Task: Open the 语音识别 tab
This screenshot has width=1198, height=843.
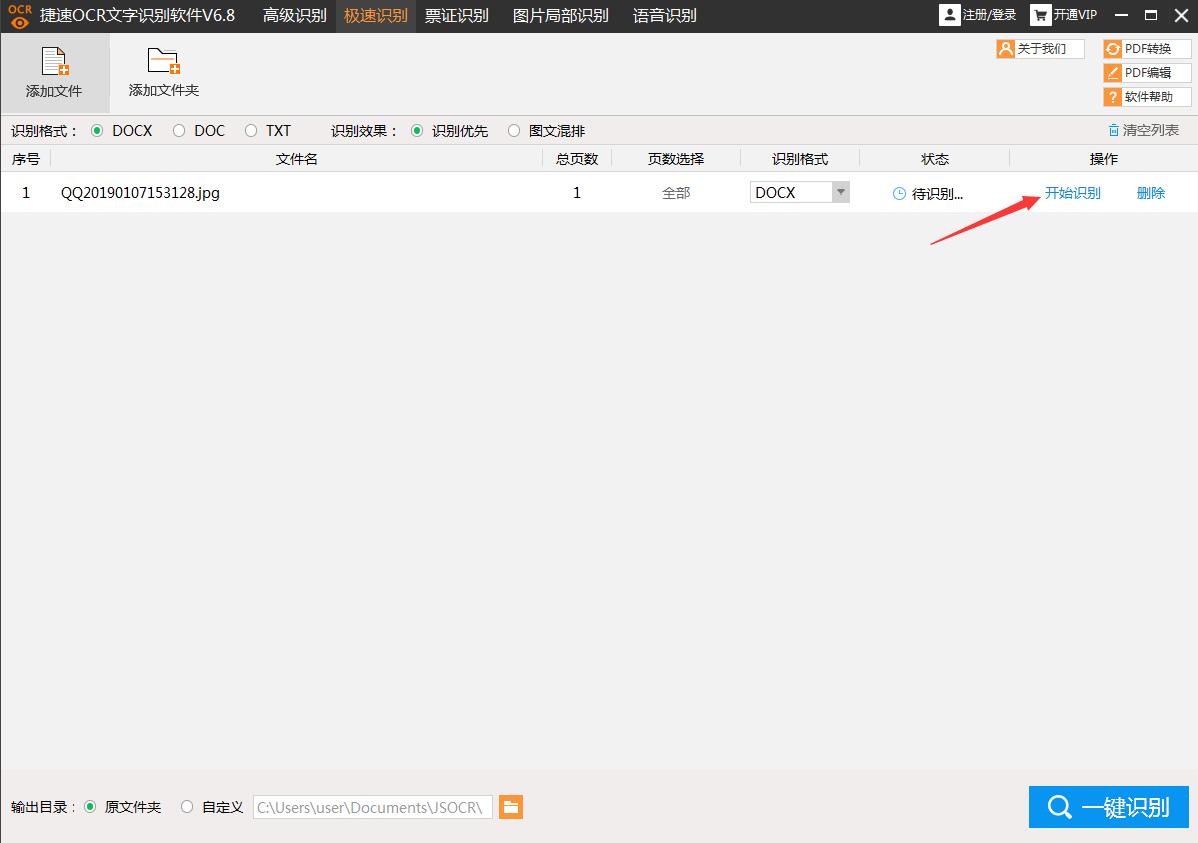Action: (x=663, y=15)
